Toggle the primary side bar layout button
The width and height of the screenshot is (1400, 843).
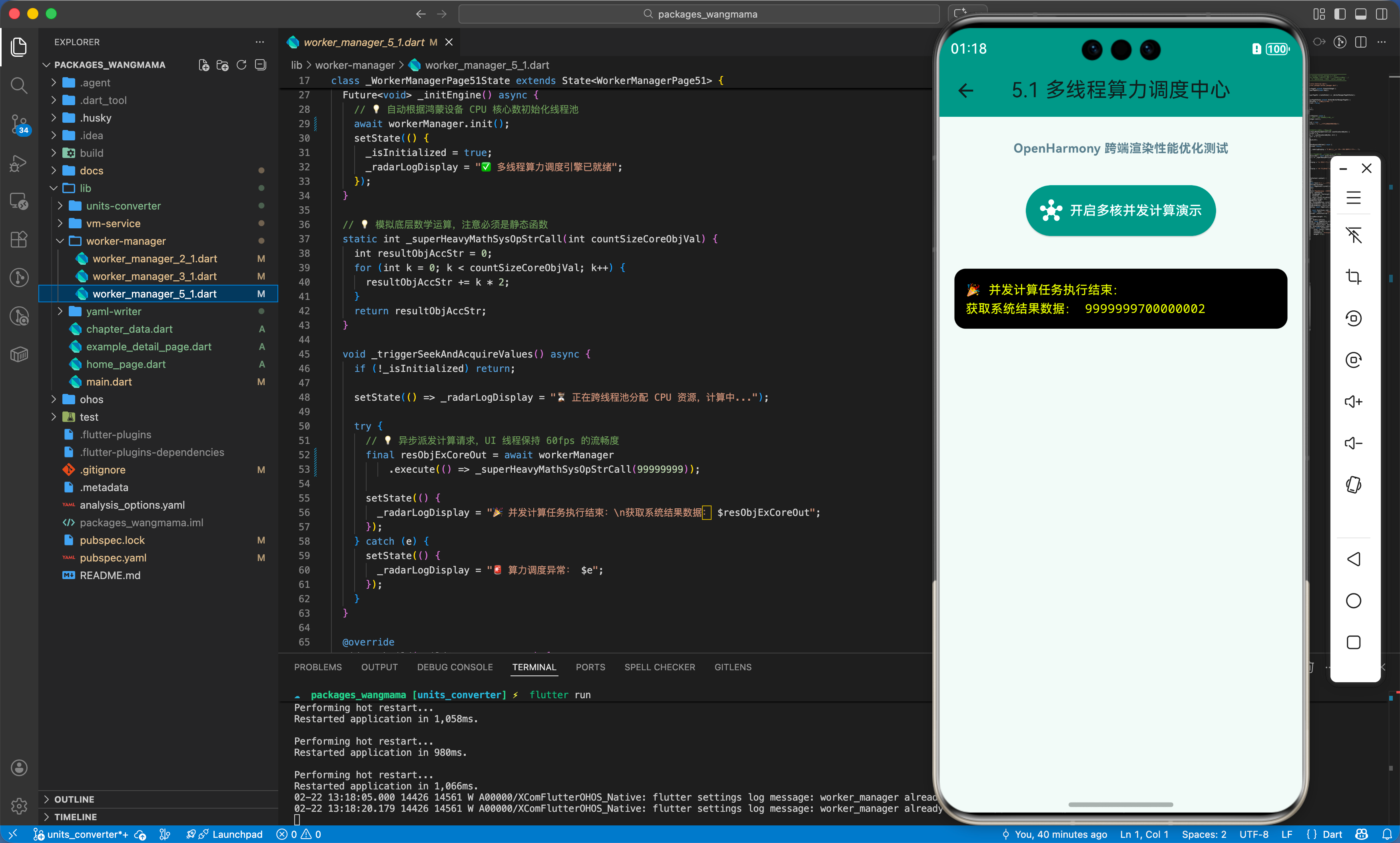pos(1340,14)
